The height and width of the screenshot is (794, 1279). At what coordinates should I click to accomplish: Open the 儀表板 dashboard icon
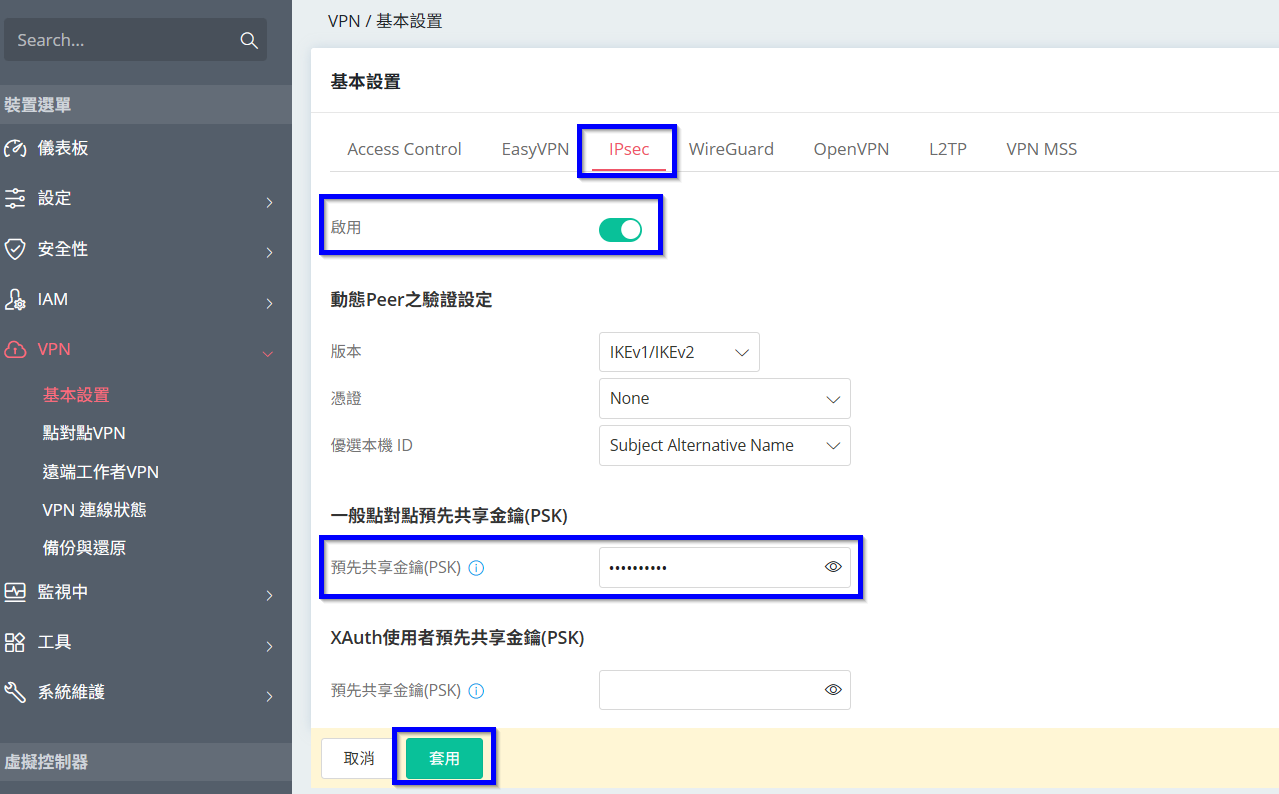point(15,148)
